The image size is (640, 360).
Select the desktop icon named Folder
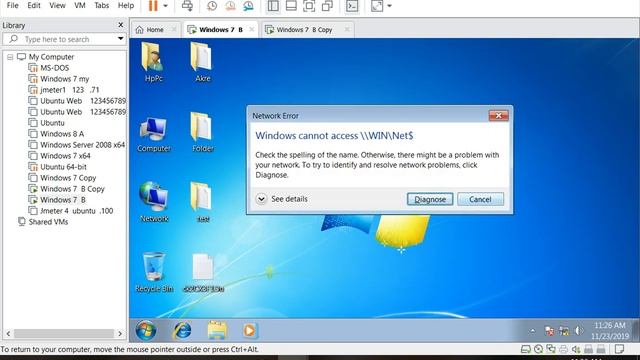pyautogui.click(x=202, y=132)
